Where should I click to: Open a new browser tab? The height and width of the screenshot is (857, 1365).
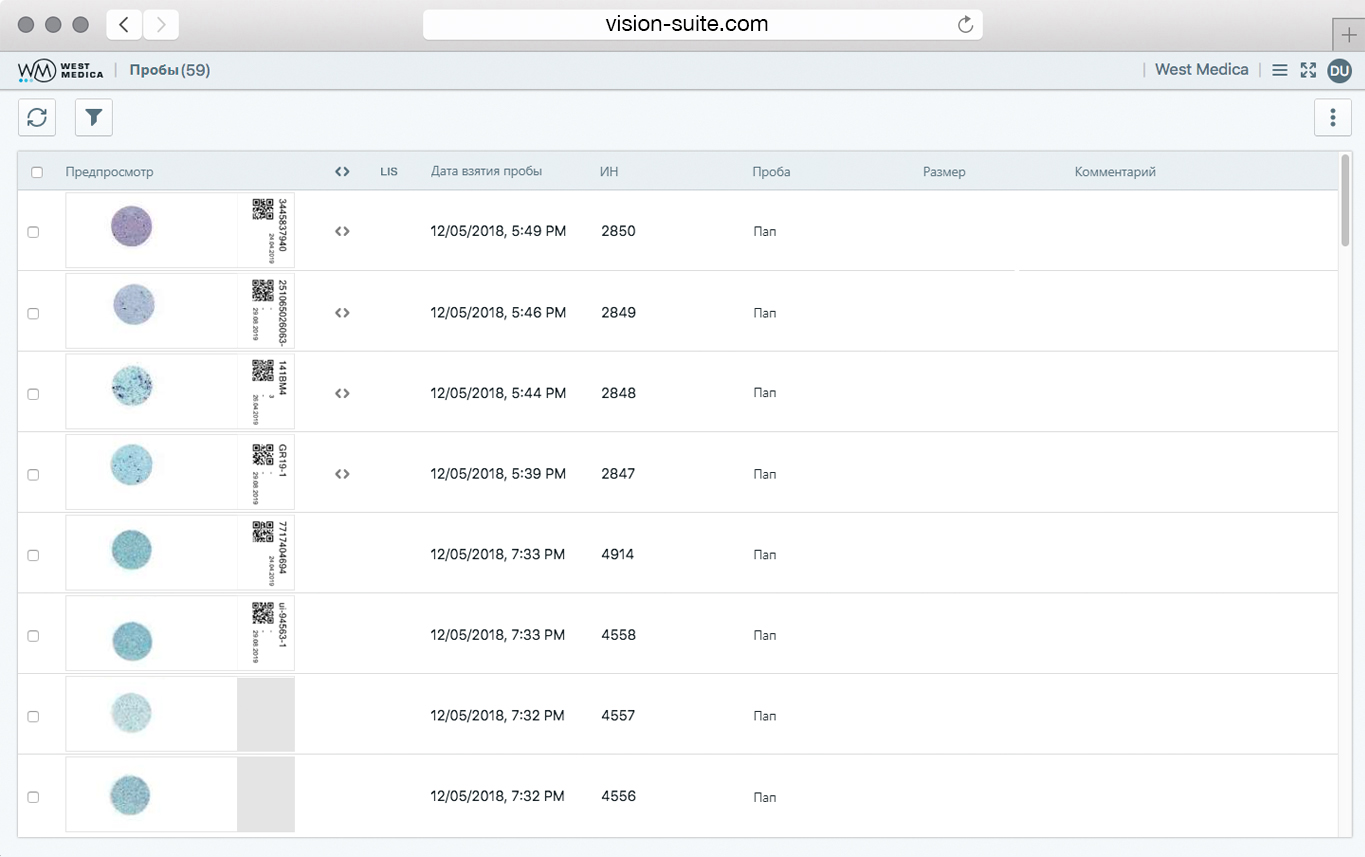pos(1349,32)
